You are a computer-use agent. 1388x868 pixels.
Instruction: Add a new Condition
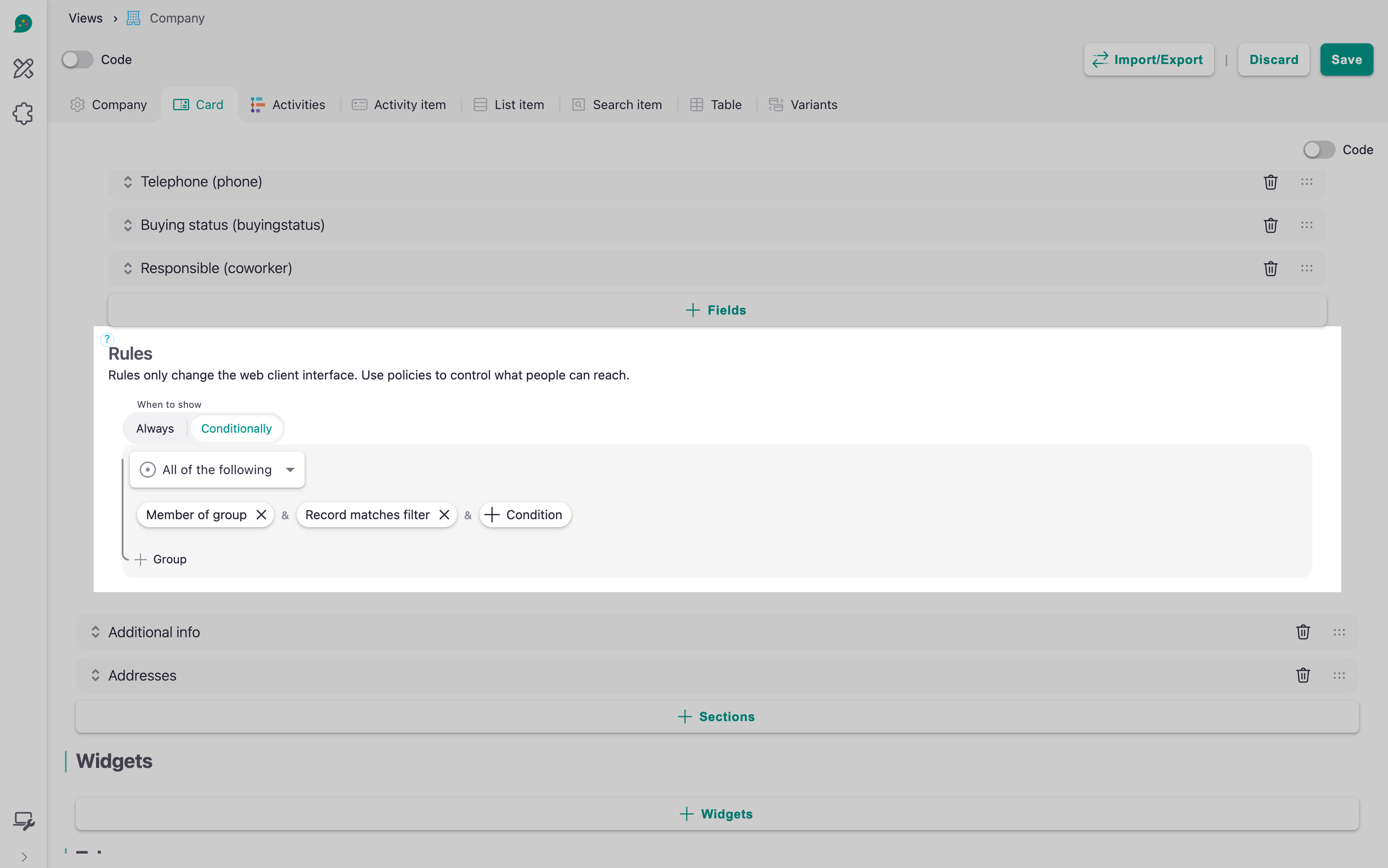pos(525,515)
